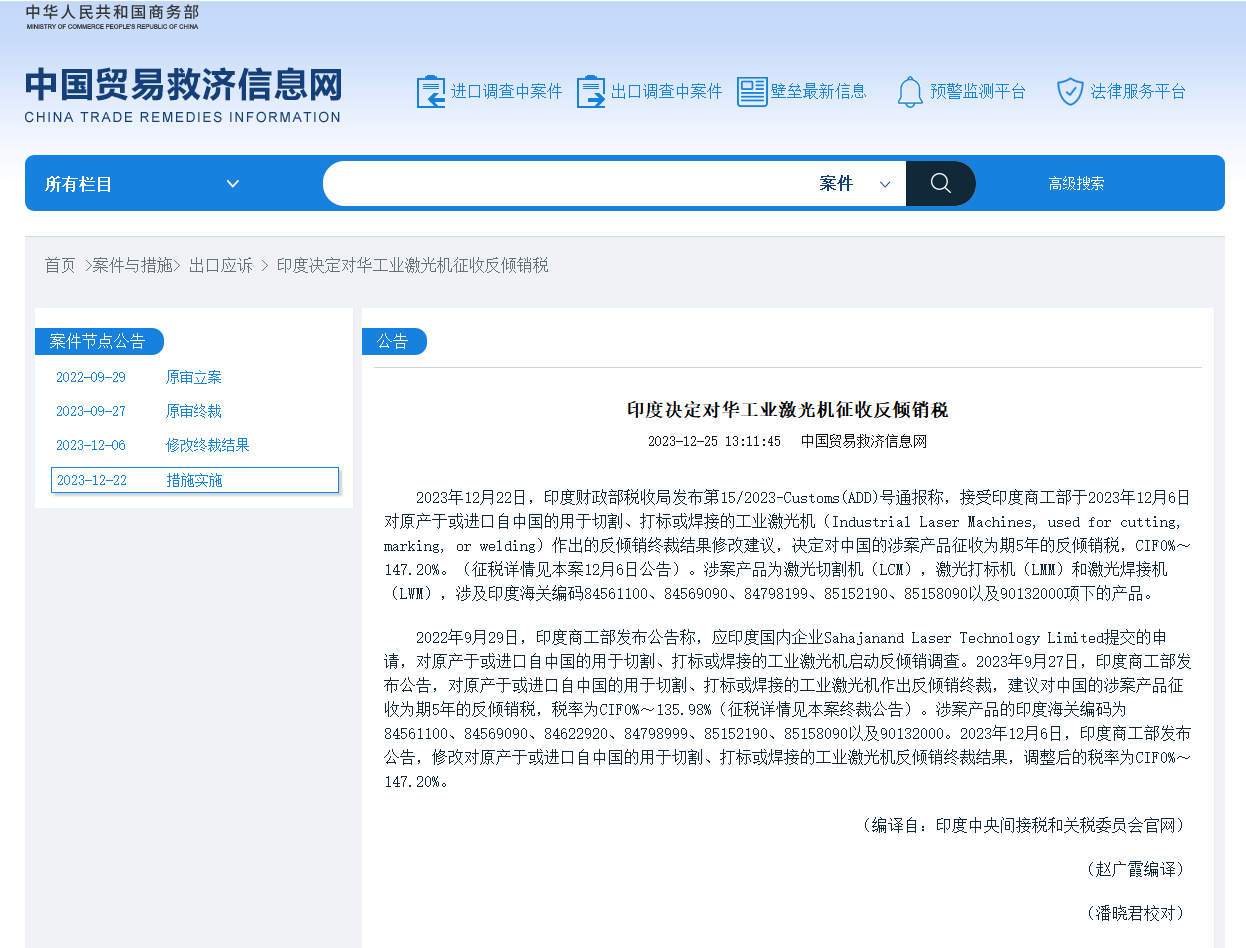This screenshot has width=1246, height=948.
Task: Open 预警监测平台 link
Action: point(978,91)
